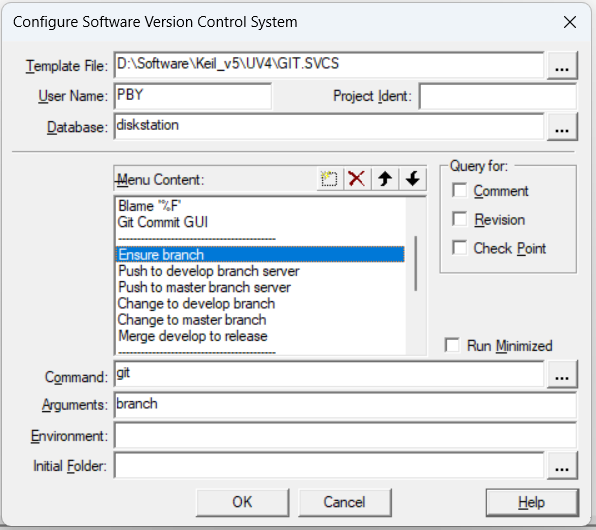Image resolution: width=596 pixels, height=530 pixels.
Task: Select the Ensure branch list entry
Action: (x=260, y=255)
